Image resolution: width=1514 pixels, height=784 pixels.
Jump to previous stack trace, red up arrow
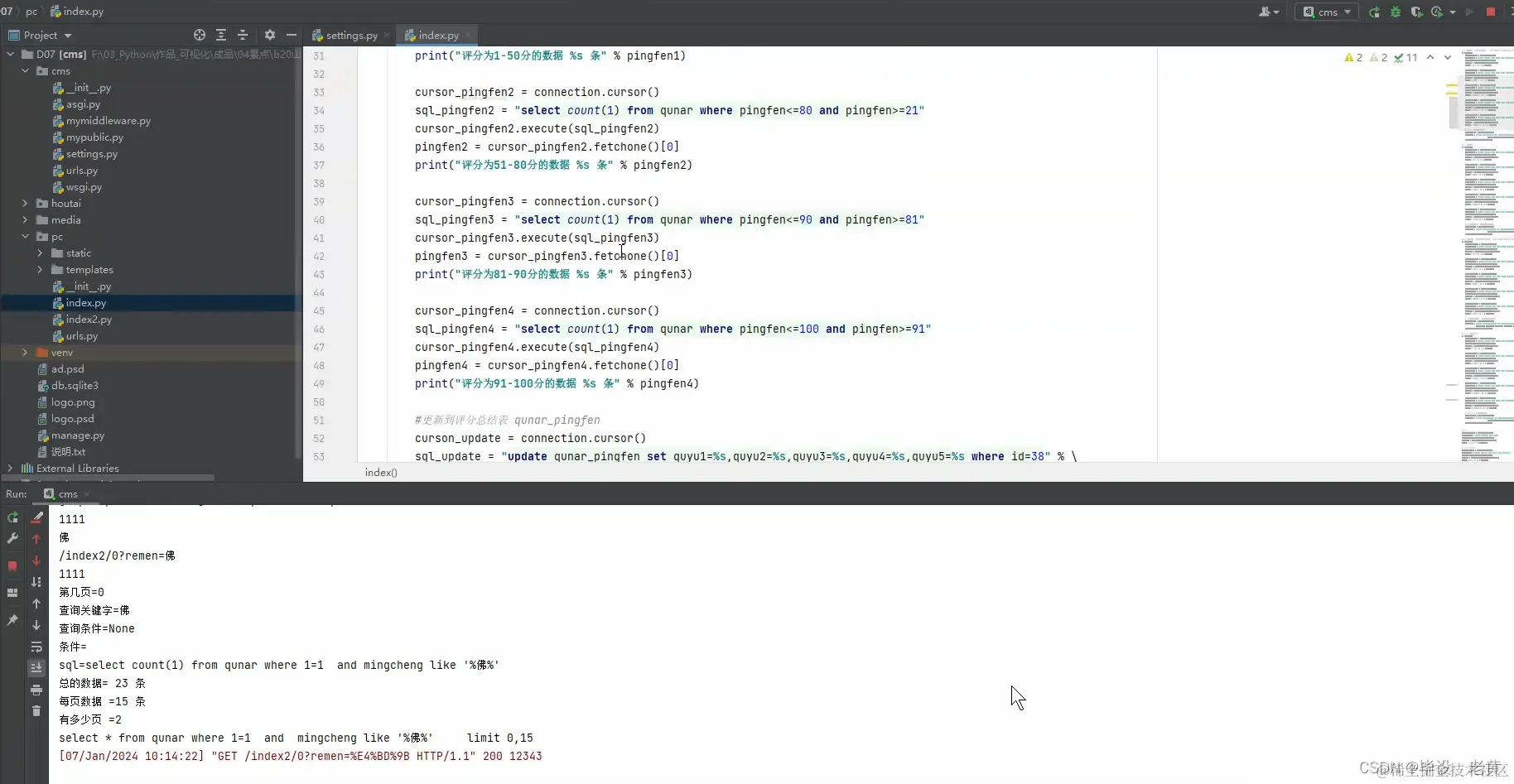tap(36, 539)
